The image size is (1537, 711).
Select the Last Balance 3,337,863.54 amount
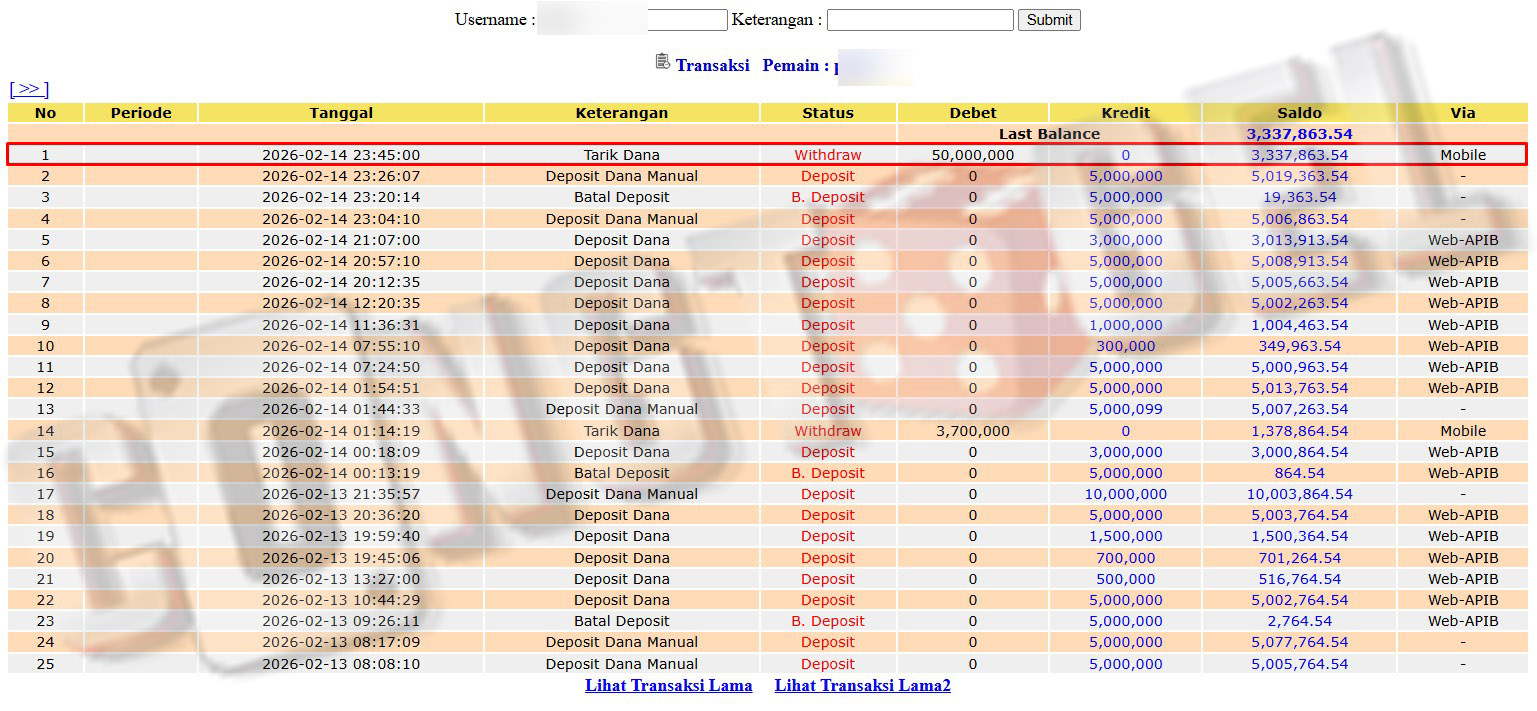tap(1298, 134)
